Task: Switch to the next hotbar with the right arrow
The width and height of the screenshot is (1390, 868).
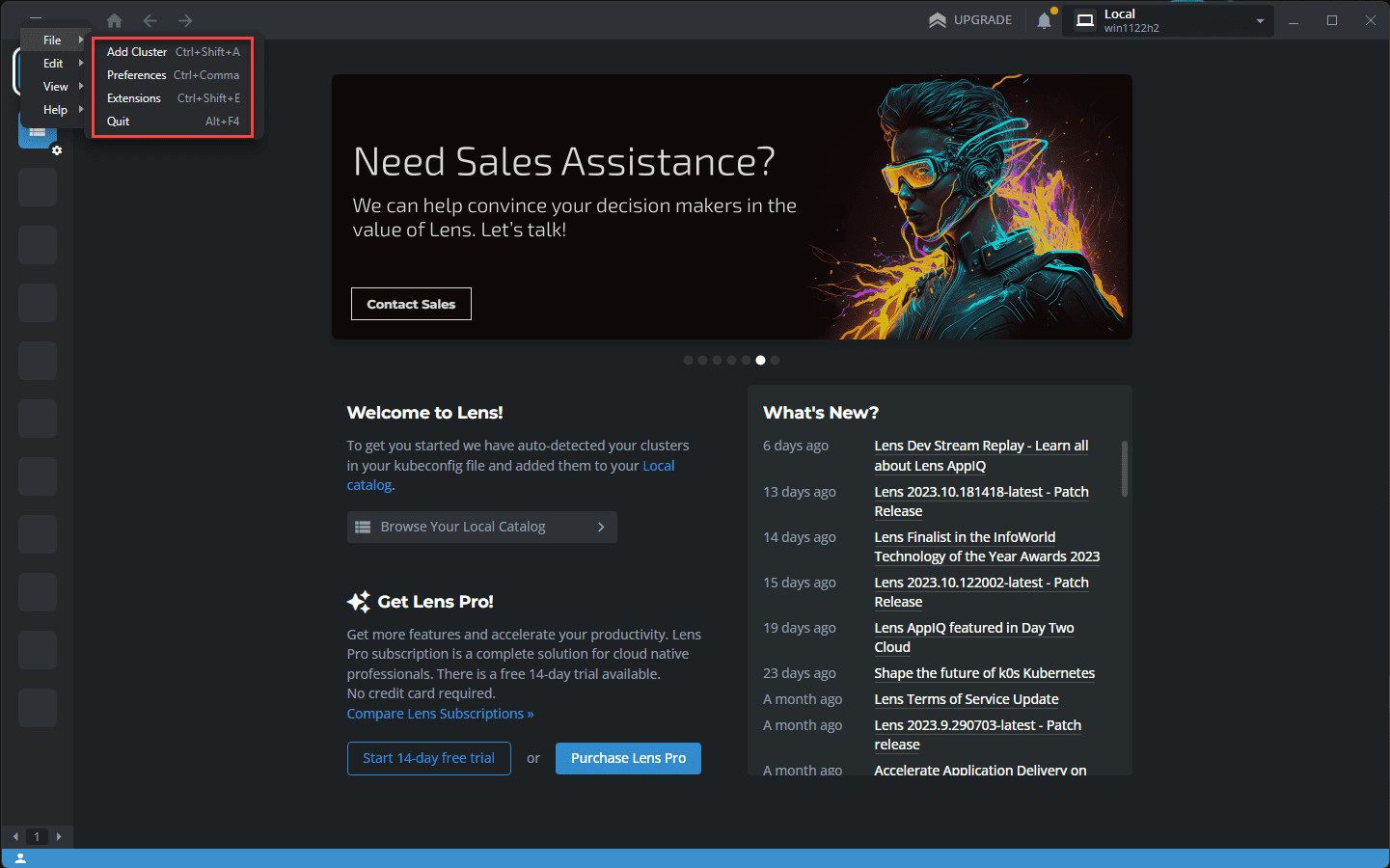Action: coord(59,836)
